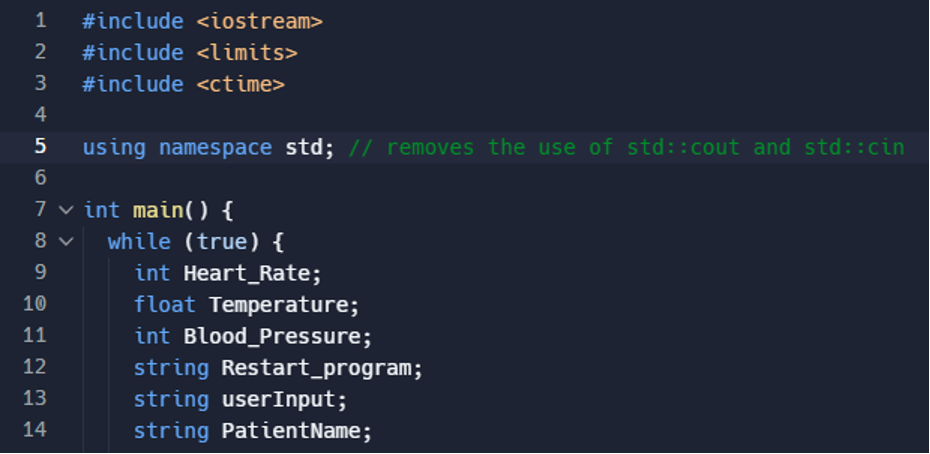
Task: Collapse the int main() function fold arrow
Action: (66, 210)
